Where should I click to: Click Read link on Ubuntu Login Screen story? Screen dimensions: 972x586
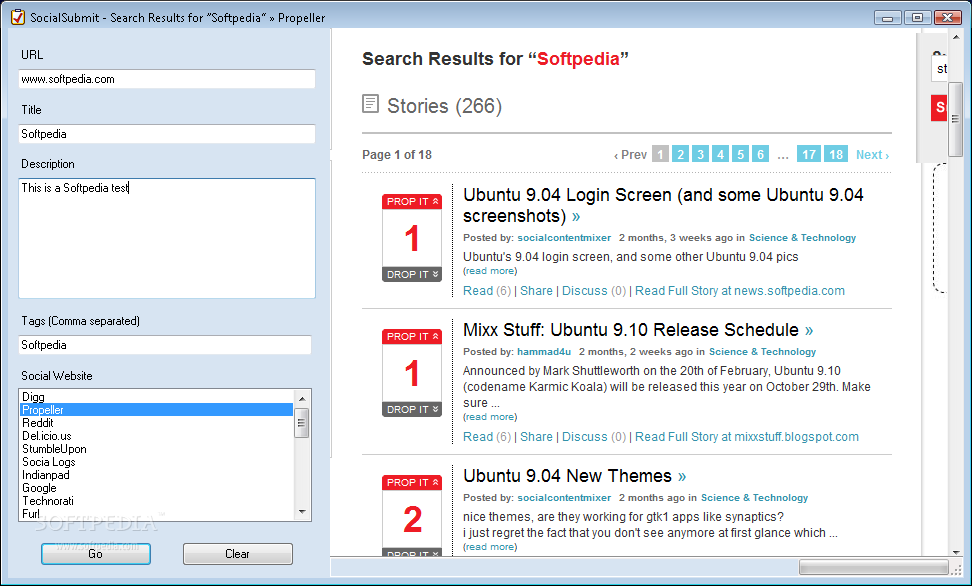click(478, 291)
